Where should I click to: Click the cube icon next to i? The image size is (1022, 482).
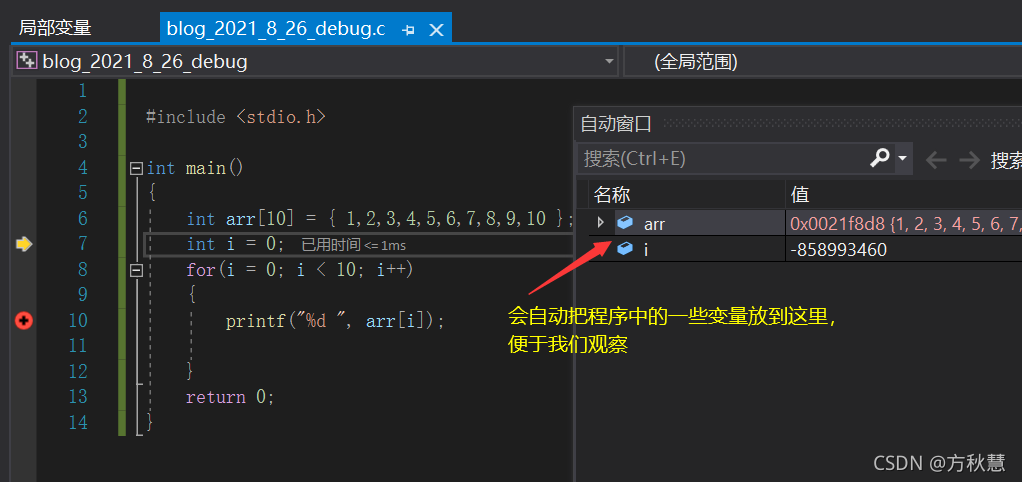click(624, 249)
